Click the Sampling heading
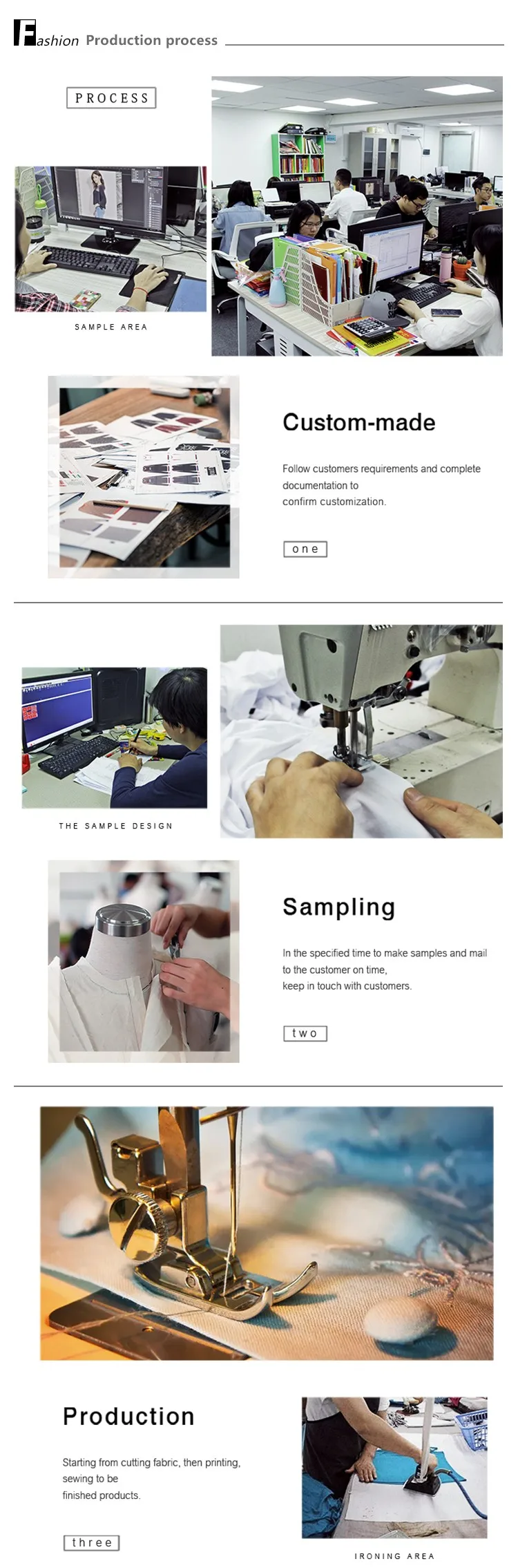518x1568 pixels. 339,907
